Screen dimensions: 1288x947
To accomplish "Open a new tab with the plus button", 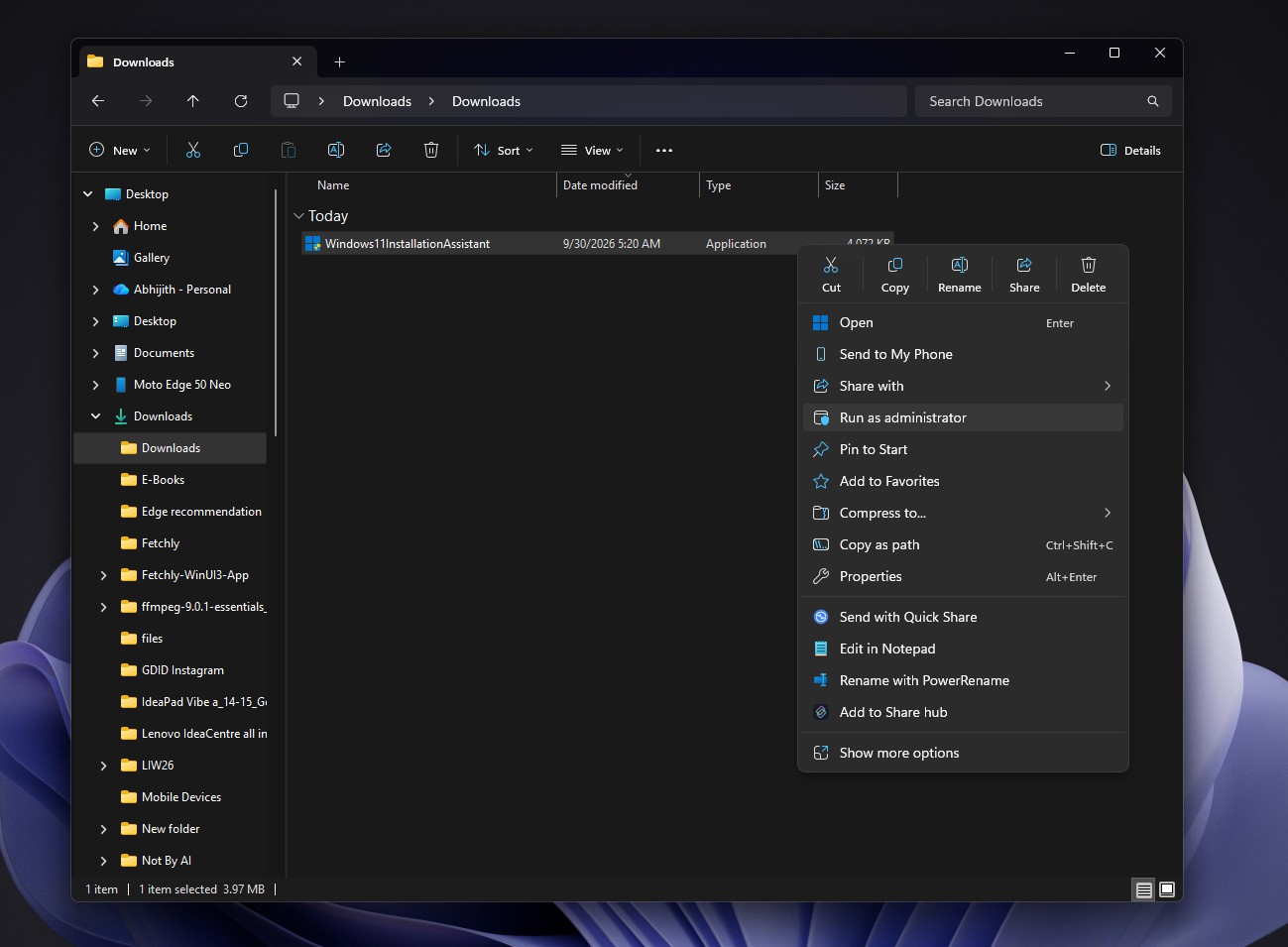I will pos(339,61).
